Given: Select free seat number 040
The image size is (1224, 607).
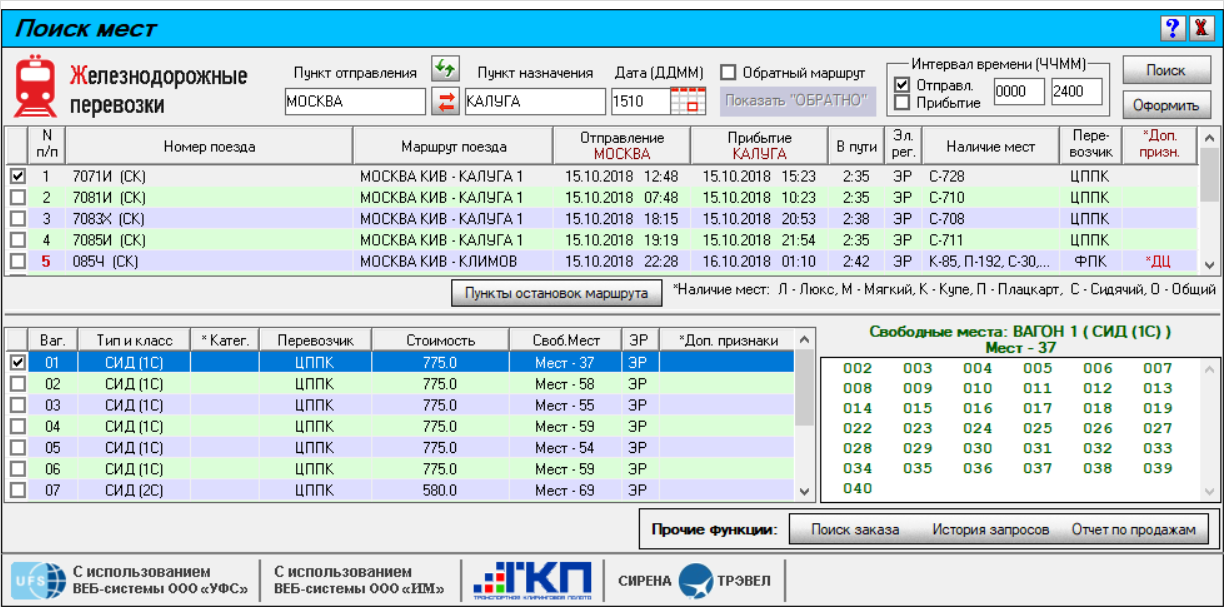Looking at the screenshot, I should 858,488.
